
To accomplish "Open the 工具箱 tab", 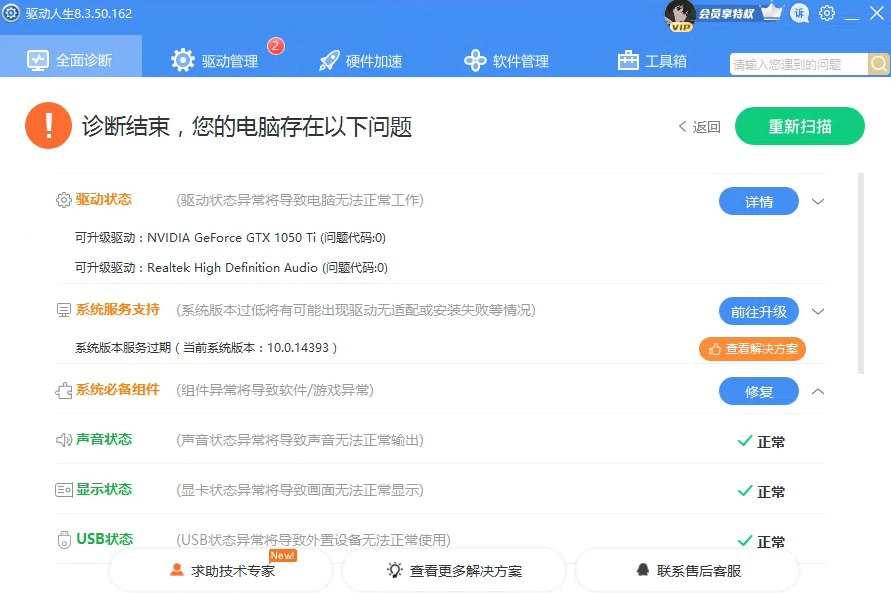I will pos(652,60).
